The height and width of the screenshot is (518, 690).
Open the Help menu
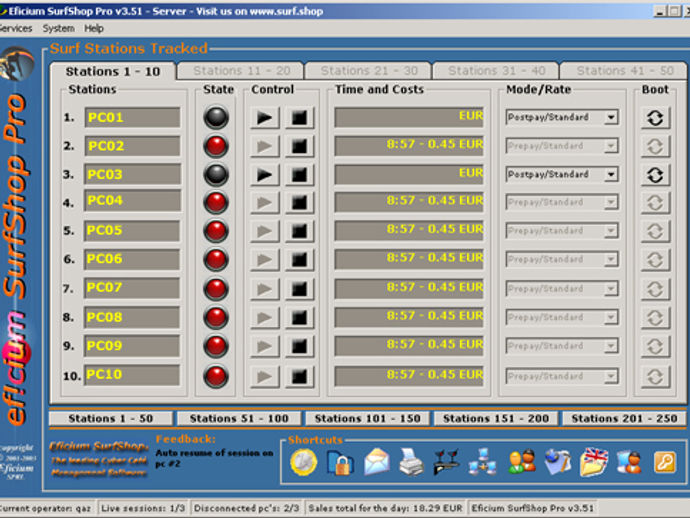point(94,28)
